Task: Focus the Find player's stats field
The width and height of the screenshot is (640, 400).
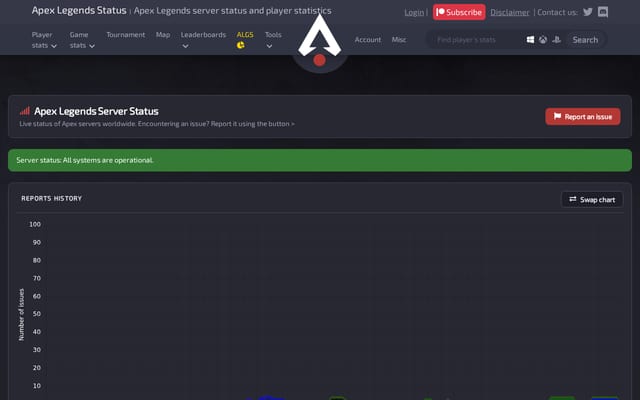Action: pos(476,40)
